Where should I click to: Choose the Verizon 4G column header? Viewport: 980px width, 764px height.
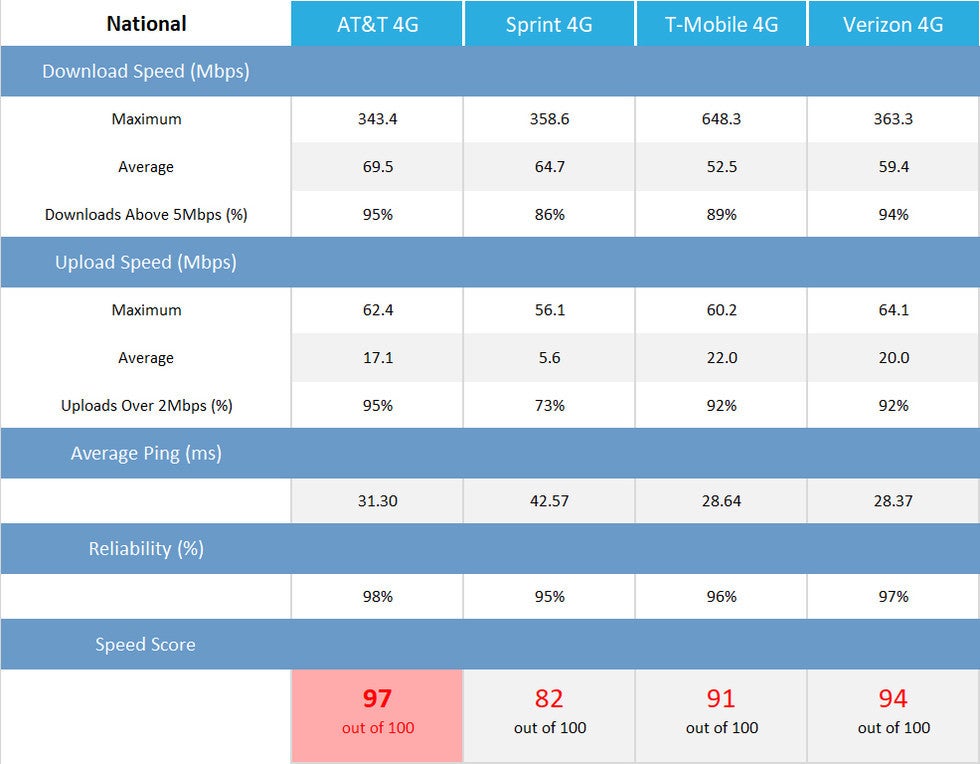(893, 24)
